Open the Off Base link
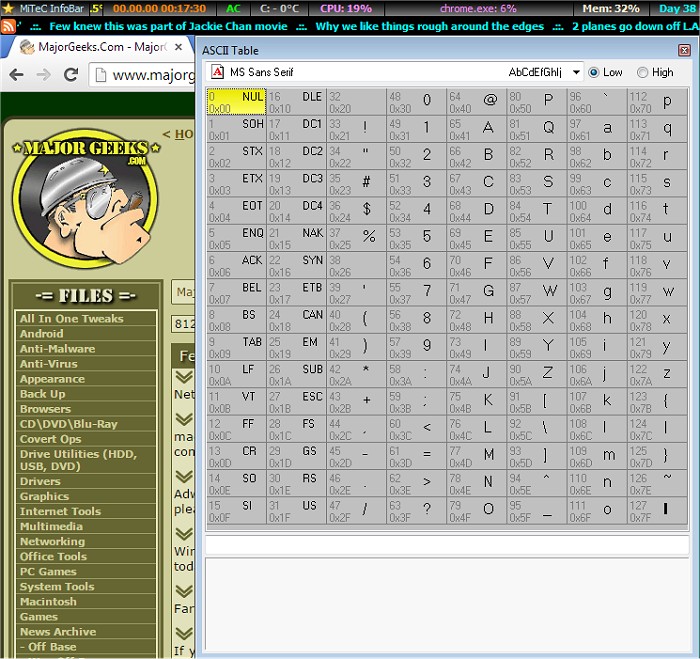The width and height of the screenshot is (700, 659). [48, 647]
